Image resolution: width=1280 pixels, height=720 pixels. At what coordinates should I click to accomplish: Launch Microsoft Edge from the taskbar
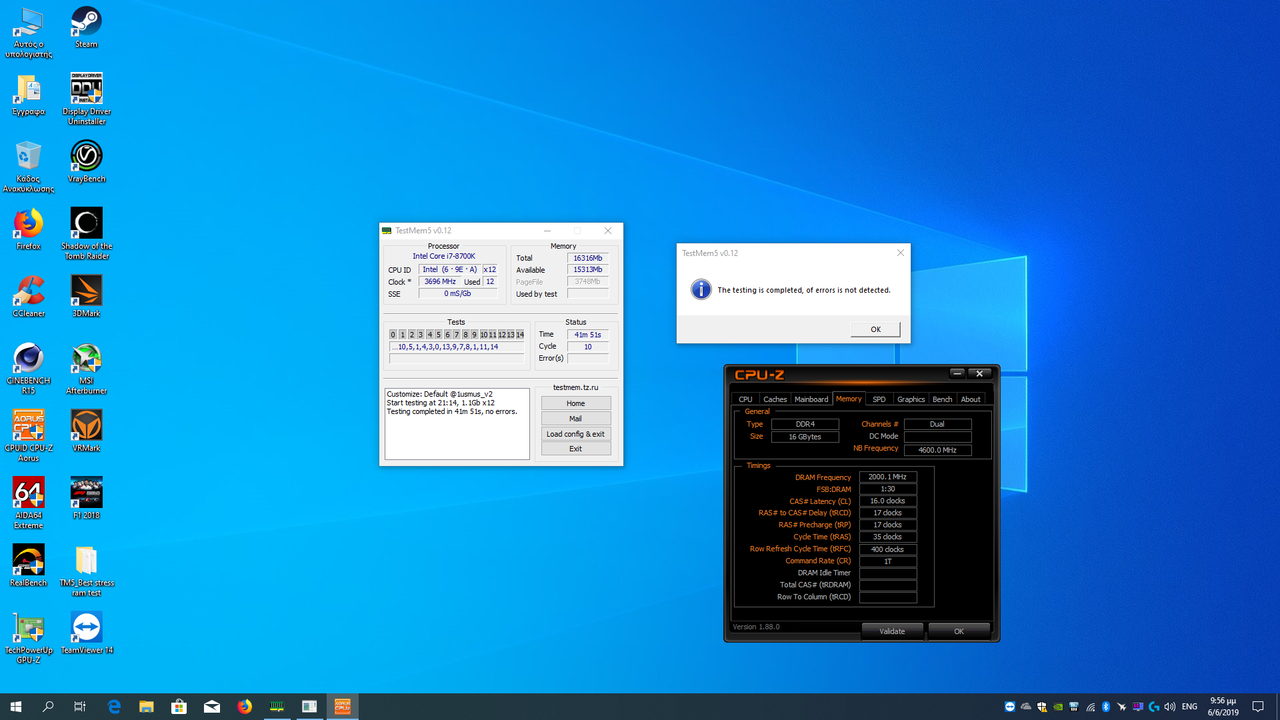[x=114, y=706]
